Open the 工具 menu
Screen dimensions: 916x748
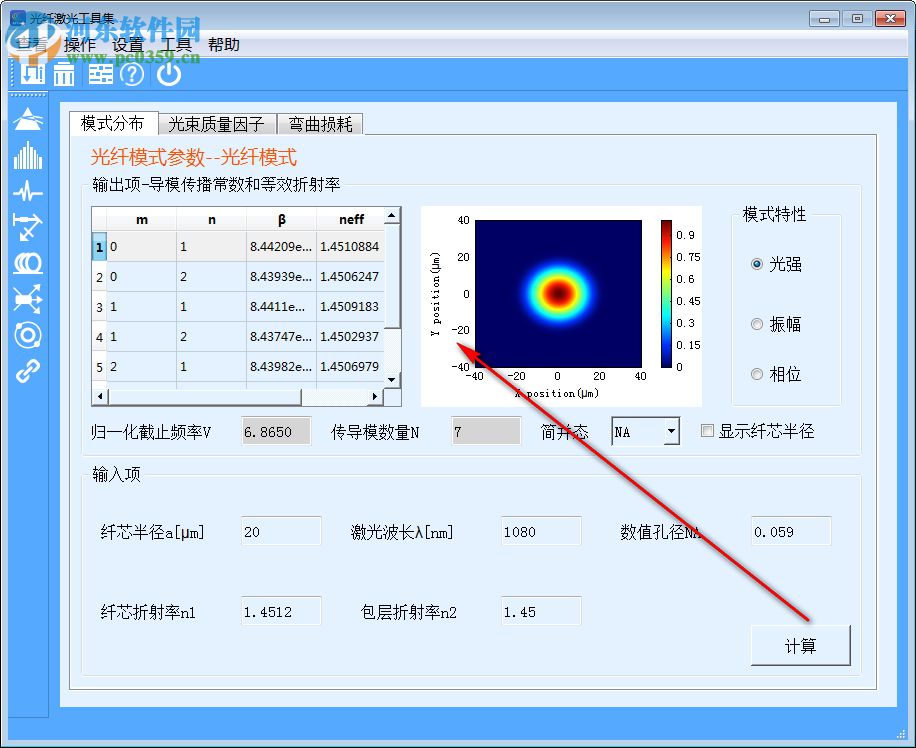click(176, 44)
